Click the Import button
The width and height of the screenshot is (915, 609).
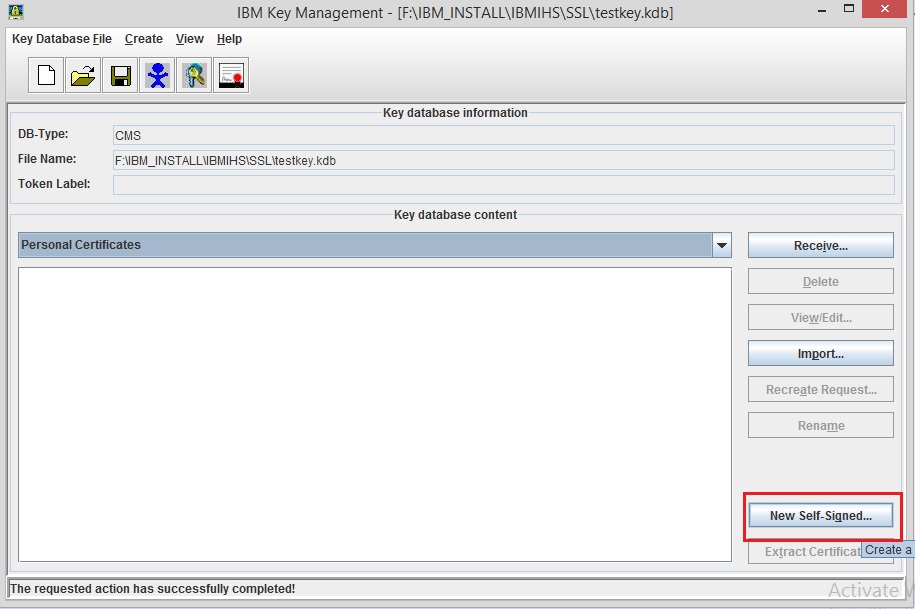pyautogui.click(x=820, y=353)
